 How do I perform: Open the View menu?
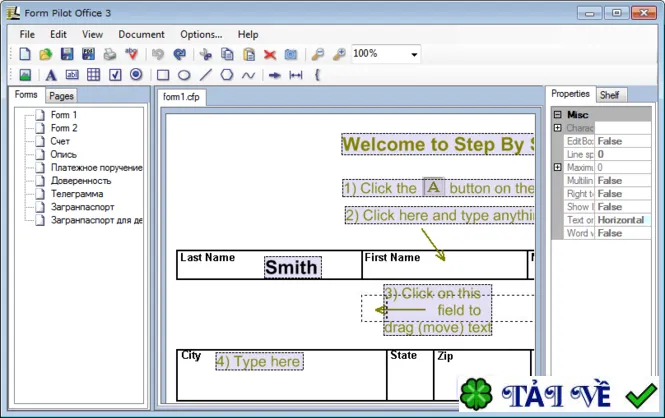92,34
